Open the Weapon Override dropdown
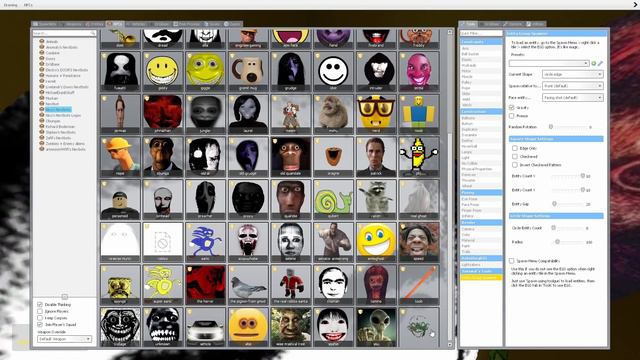This screenshot has width=640, height=360. pyautogui.click(x=64, y=339)
